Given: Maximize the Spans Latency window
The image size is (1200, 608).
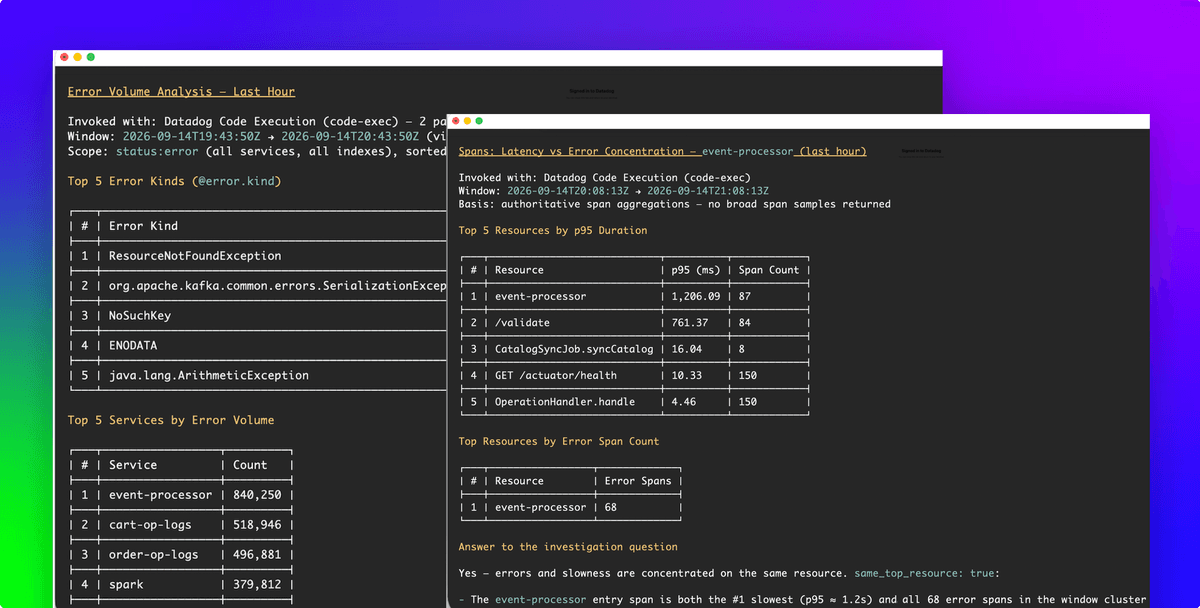Looking at the screenshot, I should pos(480,121).
